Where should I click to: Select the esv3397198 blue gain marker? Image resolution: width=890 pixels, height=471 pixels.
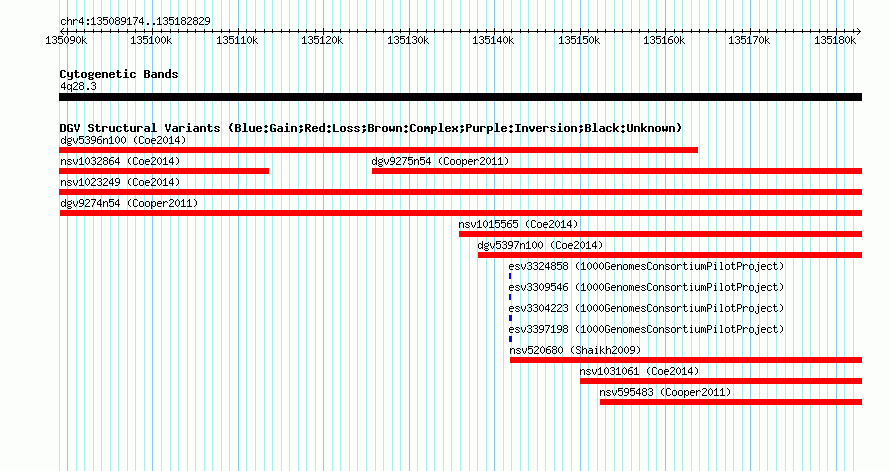click(510, 339)
